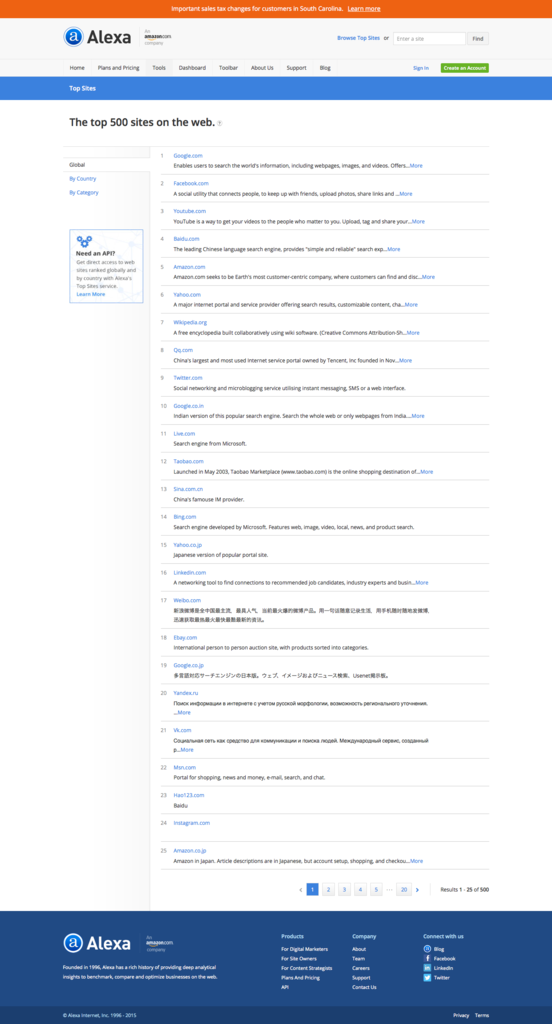Click the Facebook icon in footer

427,959
